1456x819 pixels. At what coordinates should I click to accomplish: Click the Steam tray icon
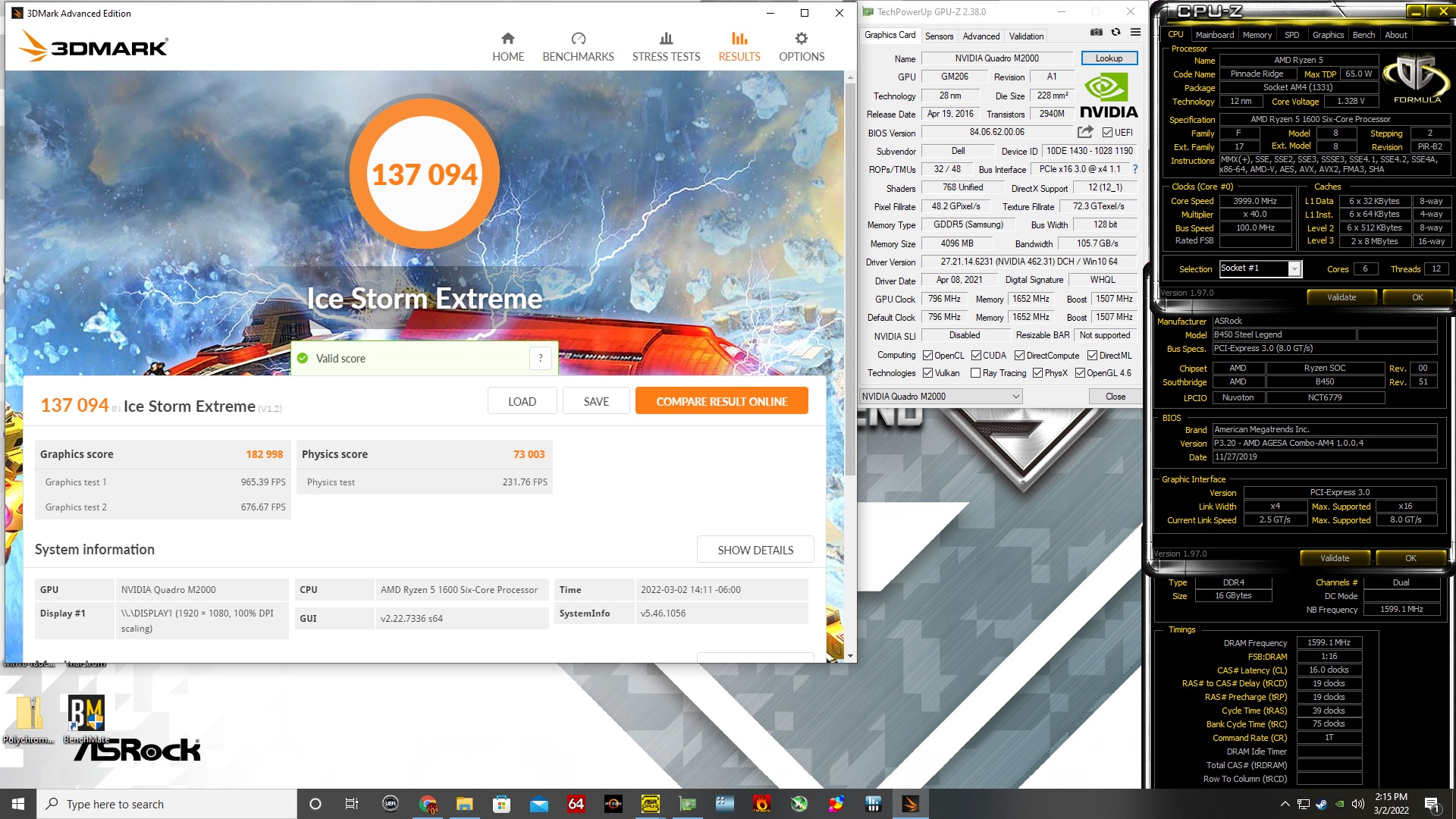[1322, 804]
